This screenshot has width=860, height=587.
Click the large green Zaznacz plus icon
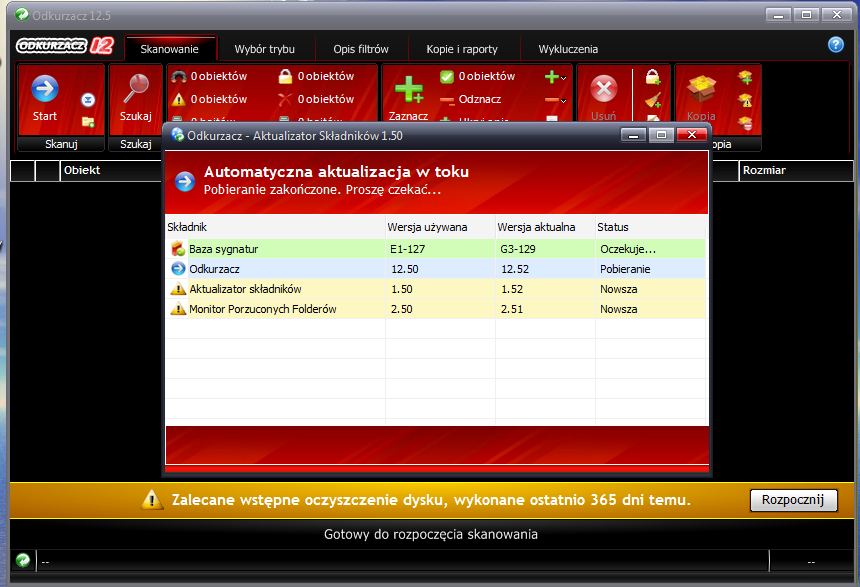coord(408,90)
